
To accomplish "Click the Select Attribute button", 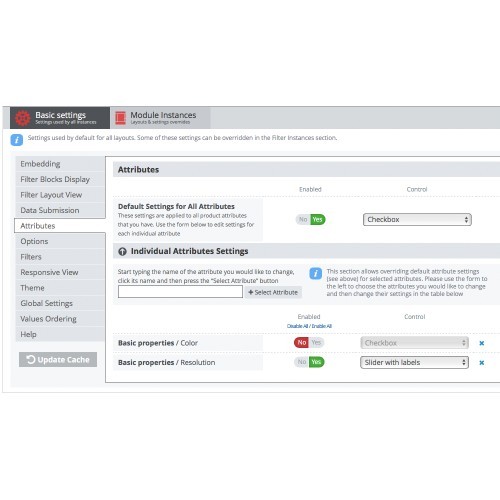I will coord(273,292).
